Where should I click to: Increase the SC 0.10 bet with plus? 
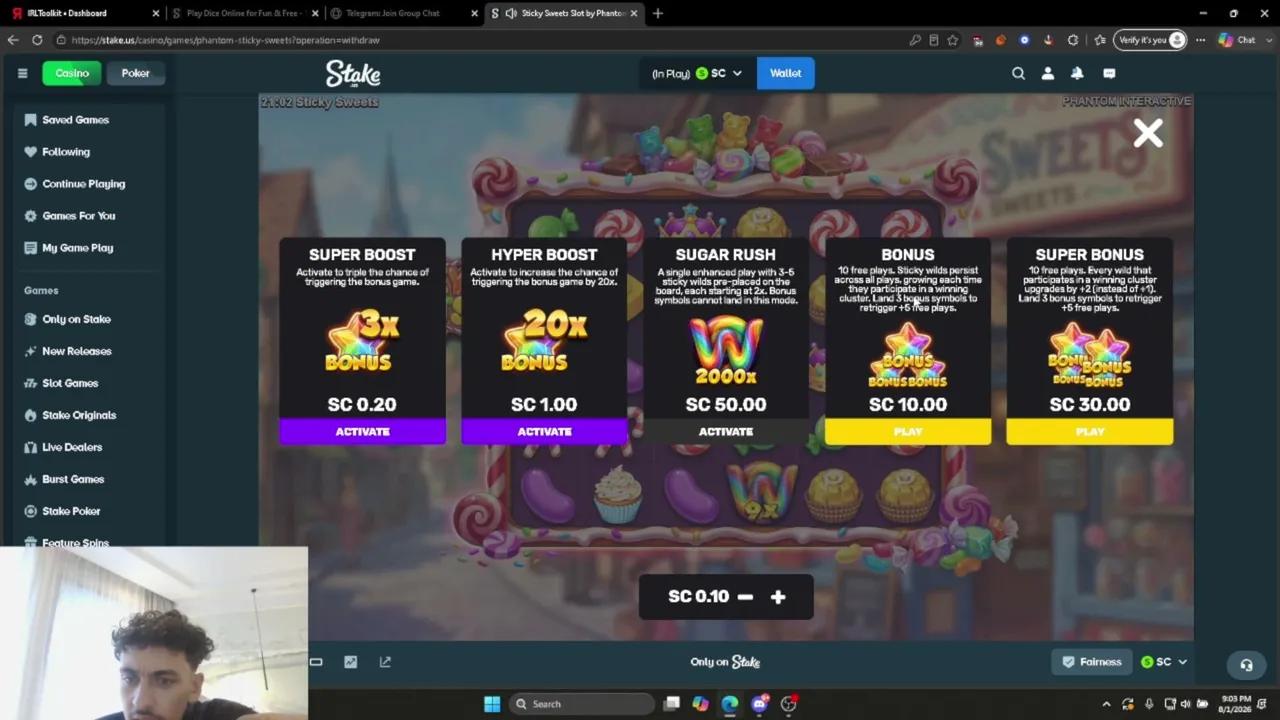[x=778, y=597]
